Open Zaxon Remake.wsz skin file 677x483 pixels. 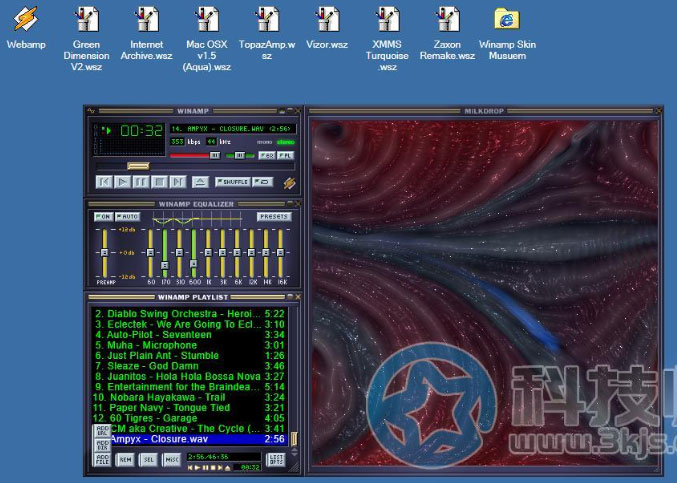pyautogui.click(x=447, y=33)
